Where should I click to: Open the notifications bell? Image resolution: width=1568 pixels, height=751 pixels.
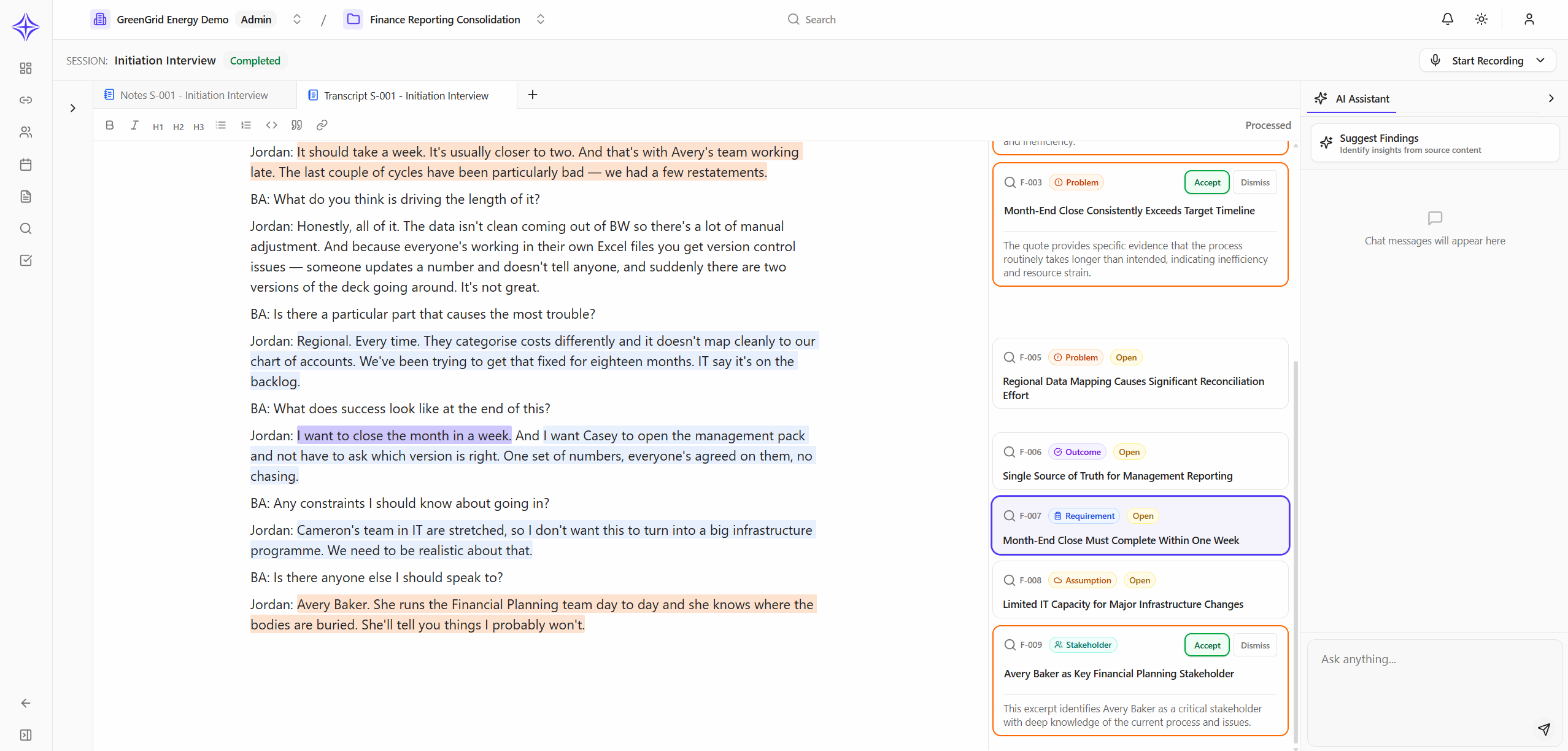click(x=1448, y=19)
